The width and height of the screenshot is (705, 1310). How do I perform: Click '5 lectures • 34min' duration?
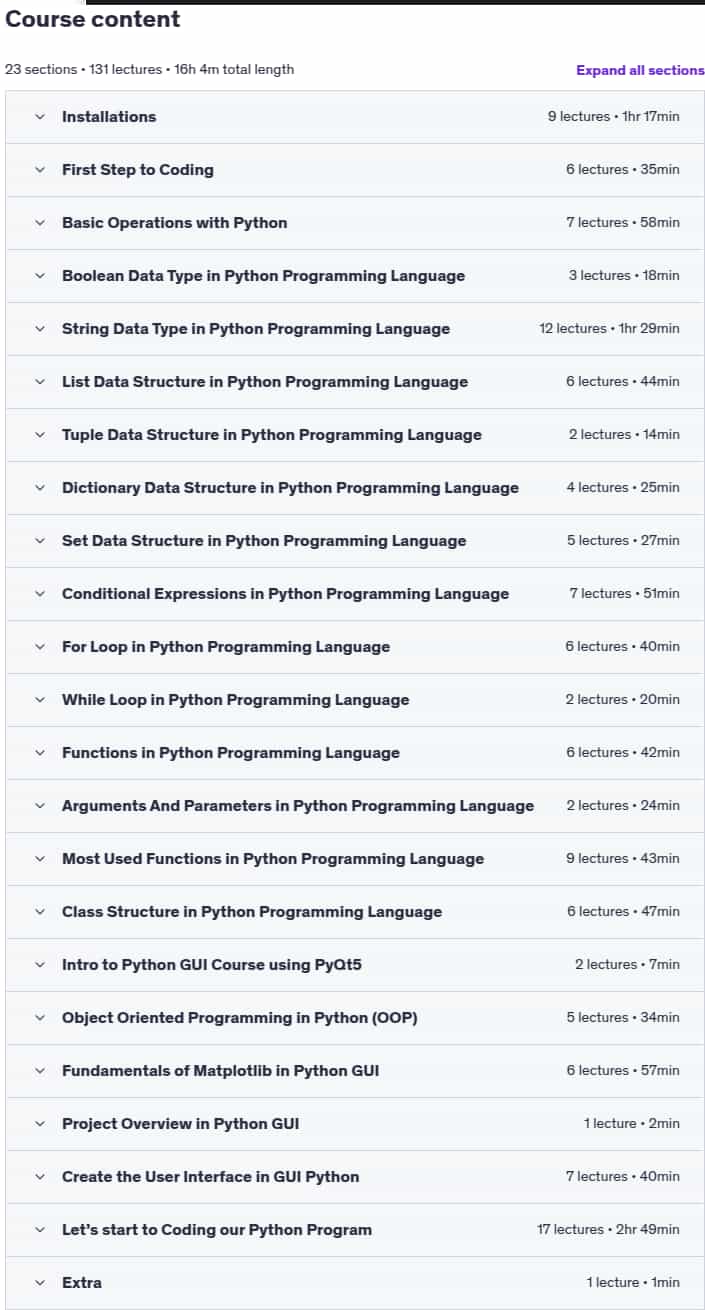622,1018
